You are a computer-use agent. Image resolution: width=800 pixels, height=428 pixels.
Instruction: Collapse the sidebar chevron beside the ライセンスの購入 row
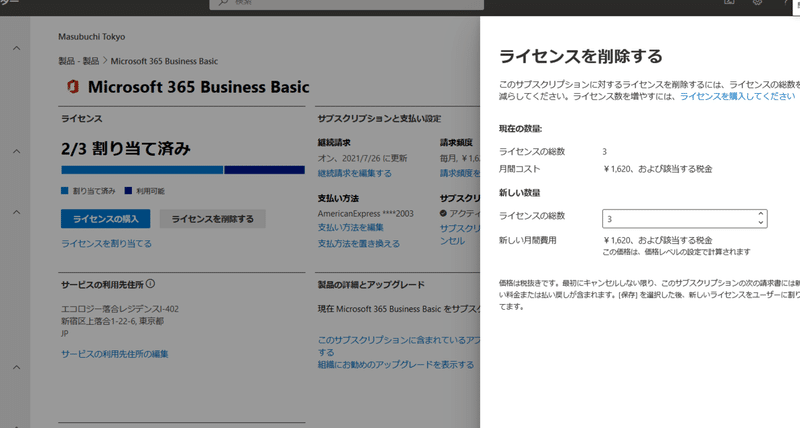(16, 212)
